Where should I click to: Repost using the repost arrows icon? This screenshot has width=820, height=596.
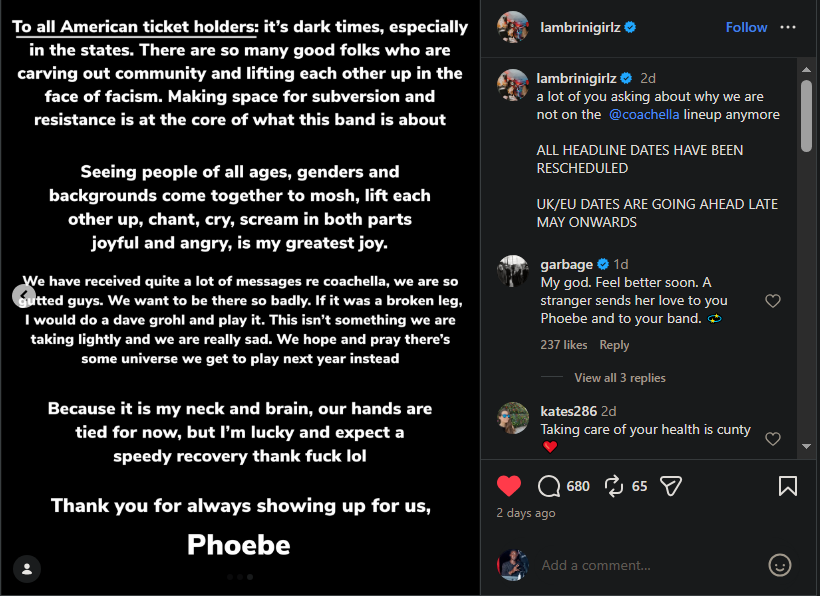614,486
